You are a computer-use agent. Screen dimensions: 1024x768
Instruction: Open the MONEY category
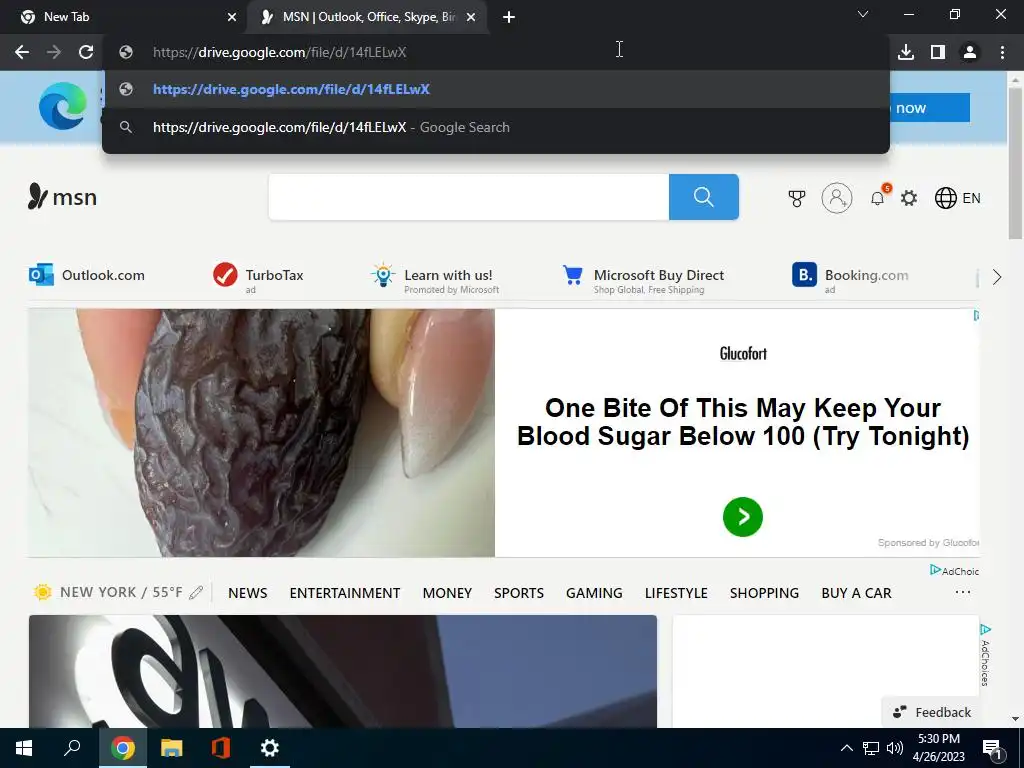(447, 593)
